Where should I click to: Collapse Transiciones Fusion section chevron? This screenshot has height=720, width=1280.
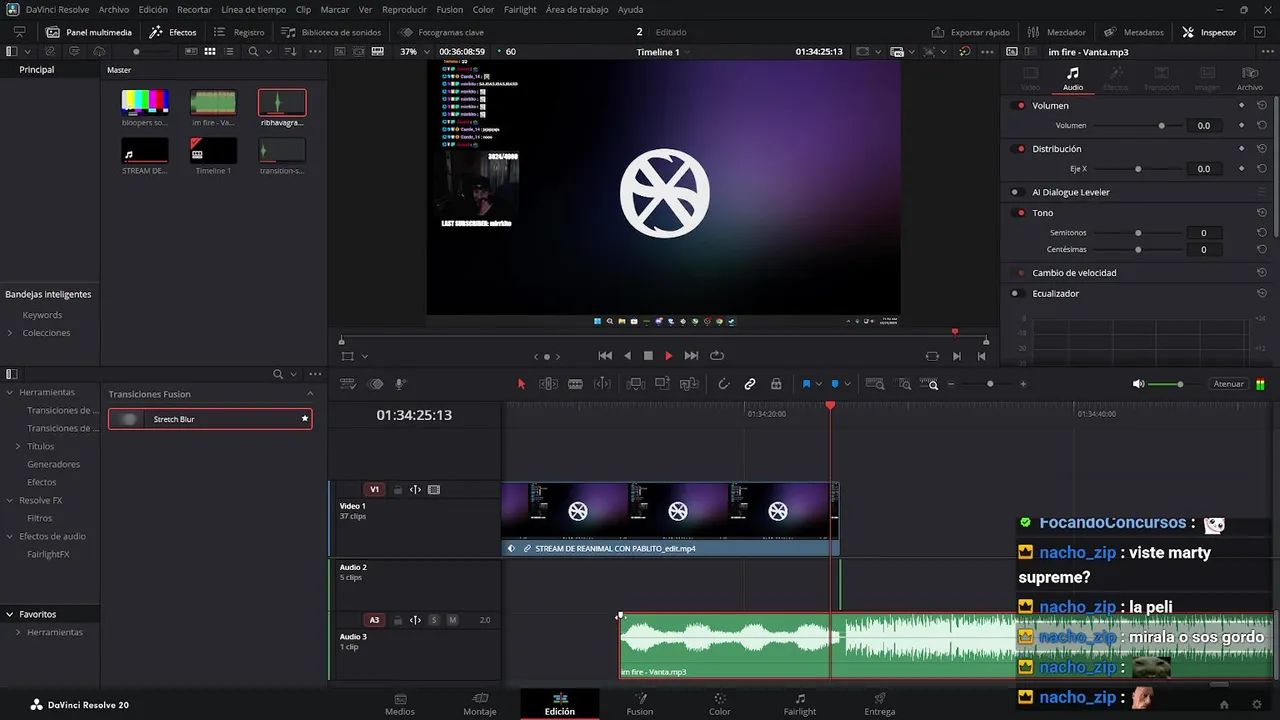[309, 394]
